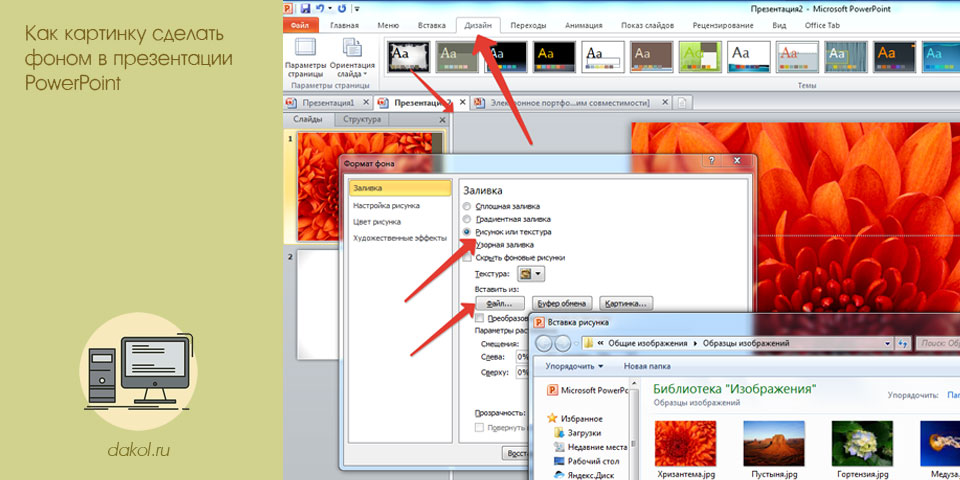Image resolution: width=960 pixels, height=480 pixels.
Task: Select the Настройка рисунка category
Action: [x=386, y=205]
